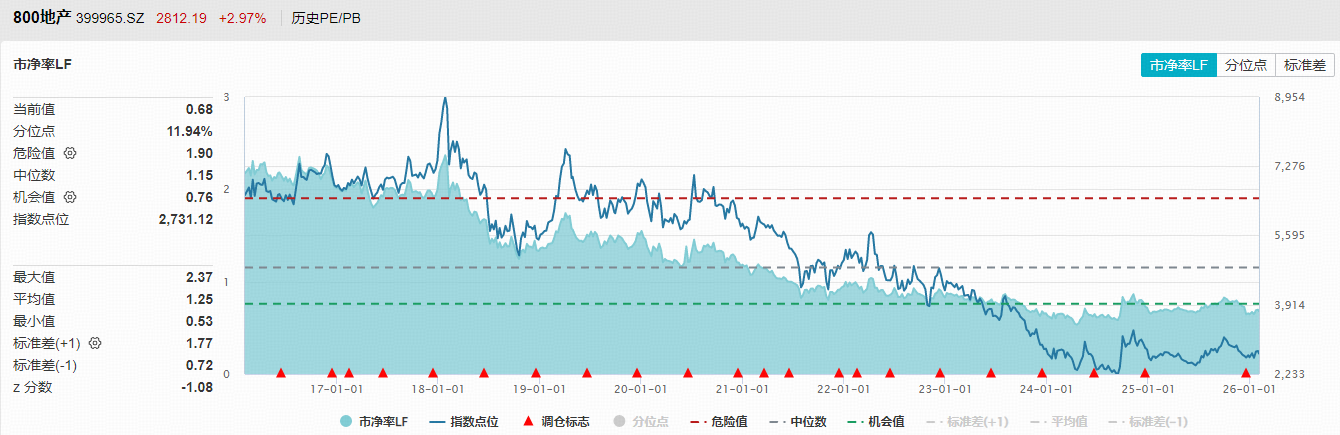
Task: Click the 调仓标志 red triangle legend icon
Action: point(529,422)
